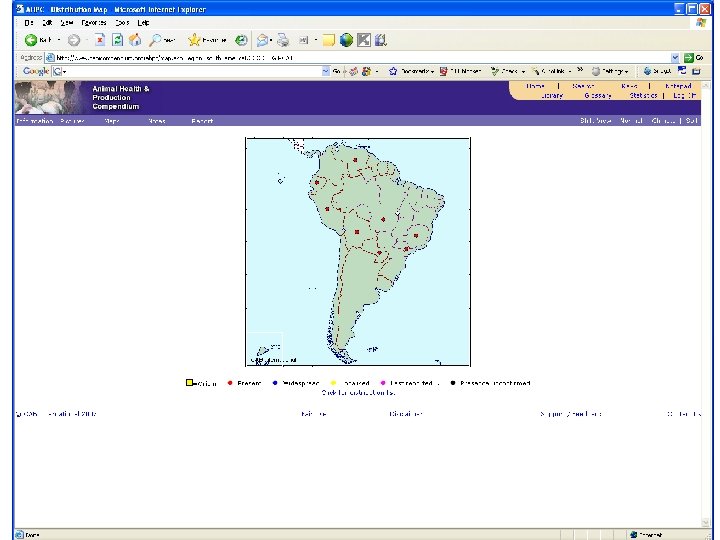
Task: Expand the Mail button dropdown arrow
Action: click(271, 40)
